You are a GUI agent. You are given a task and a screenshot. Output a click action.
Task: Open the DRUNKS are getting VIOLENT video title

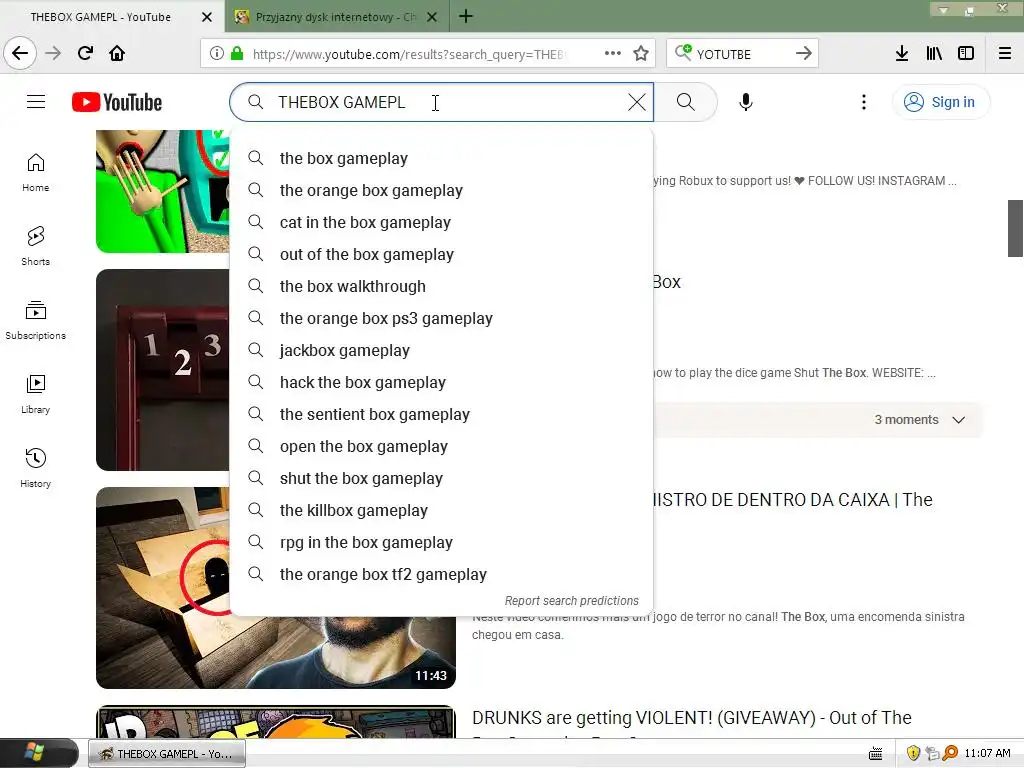(x=692, y=718)
